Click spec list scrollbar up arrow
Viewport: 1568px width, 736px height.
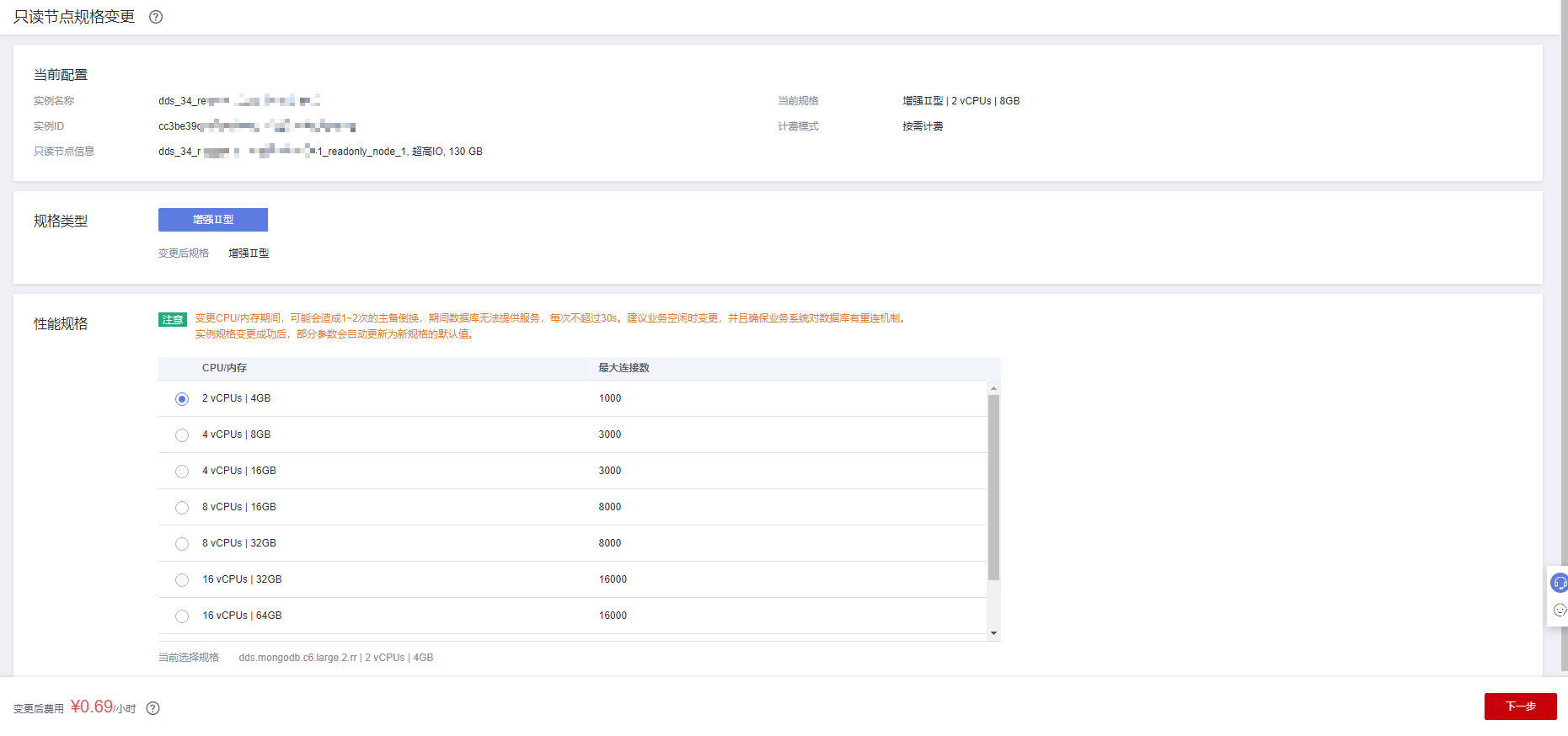tap(993, 388)
